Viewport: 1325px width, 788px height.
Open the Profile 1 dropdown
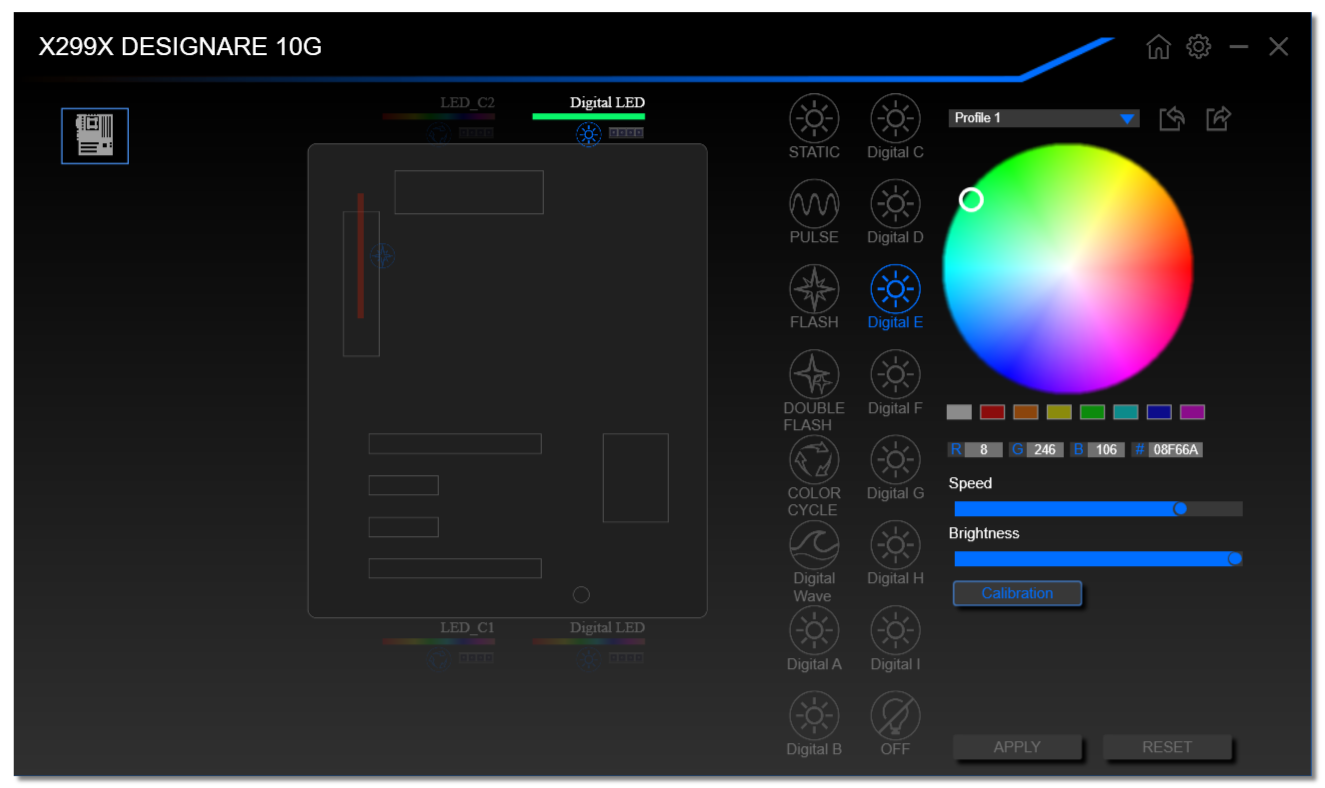[x=1044, y=118]
